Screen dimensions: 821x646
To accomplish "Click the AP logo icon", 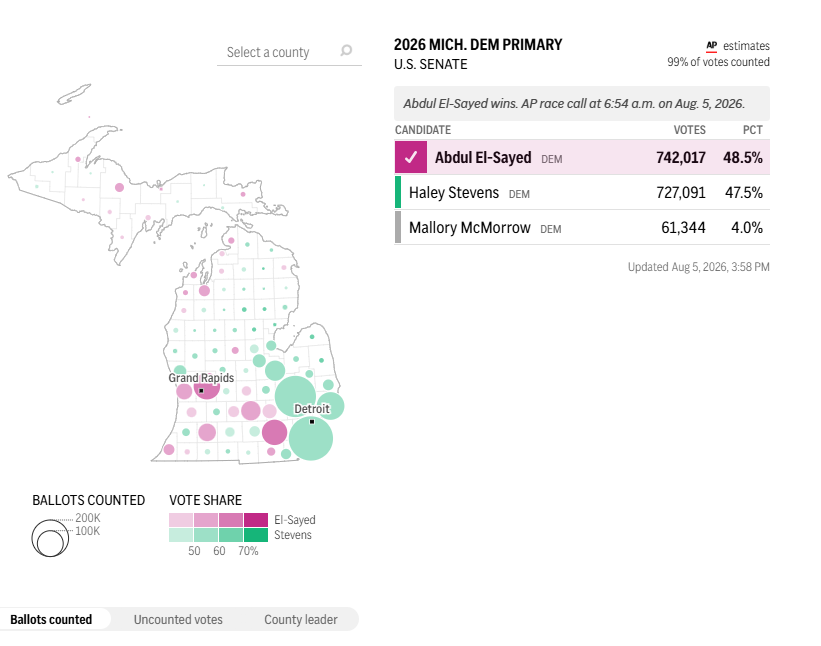I will (712, 46).
